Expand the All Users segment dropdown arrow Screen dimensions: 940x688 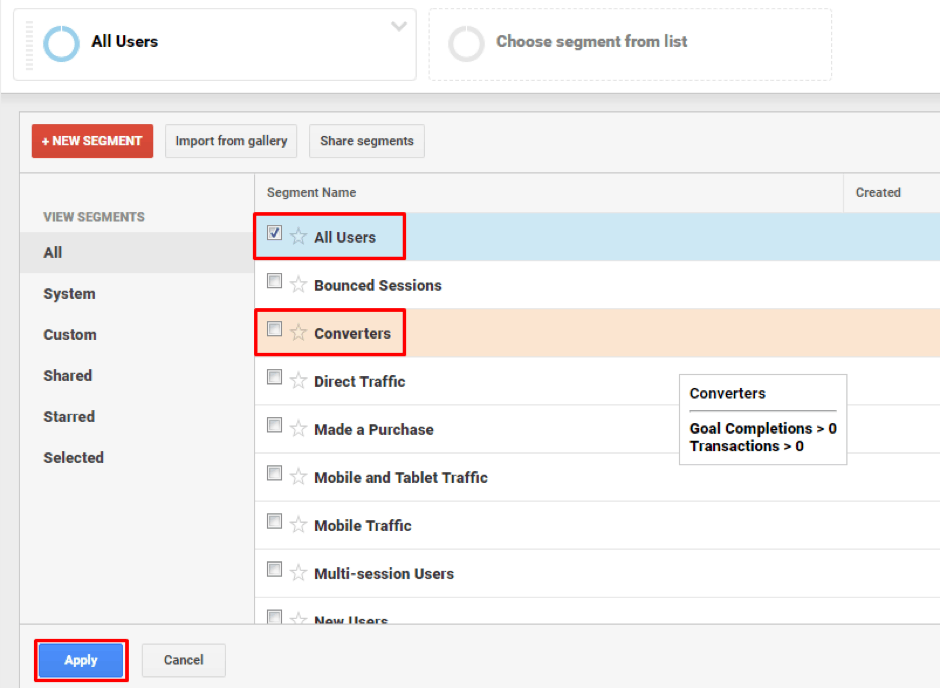pos(398,27)
